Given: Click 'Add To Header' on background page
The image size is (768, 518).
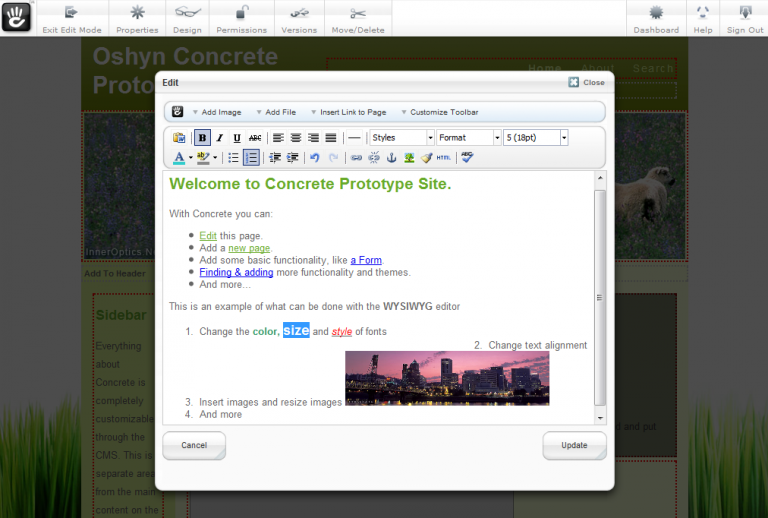Looking at the screenshot, I should (115, 274).
